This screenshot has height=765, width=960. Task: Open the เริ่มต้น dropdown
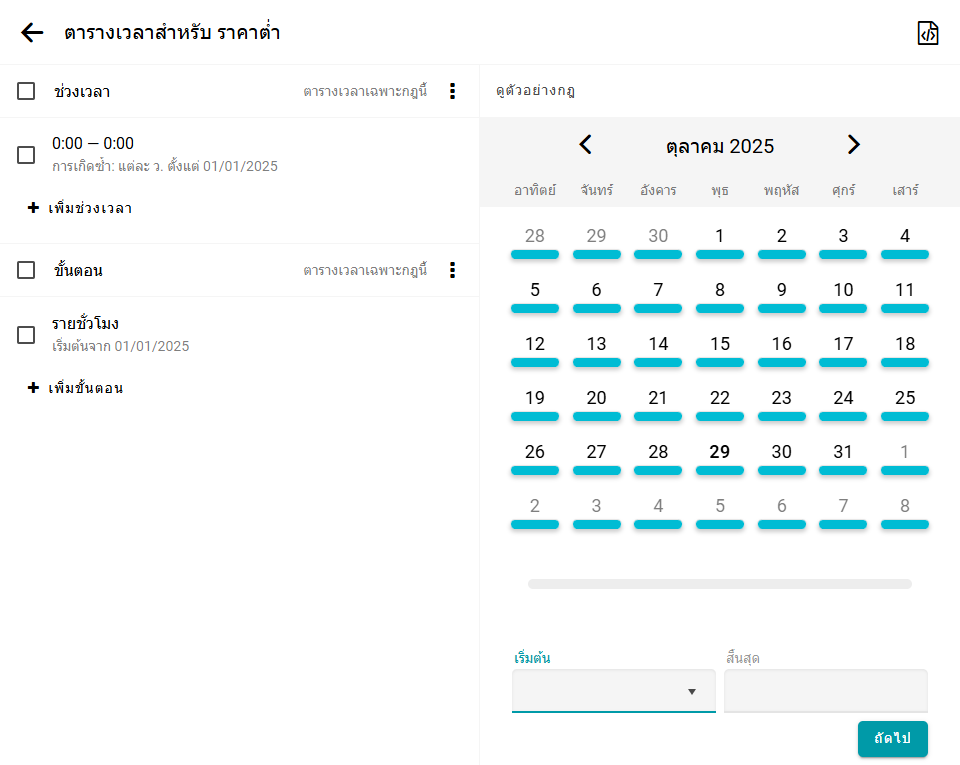(x=613, y=691)
